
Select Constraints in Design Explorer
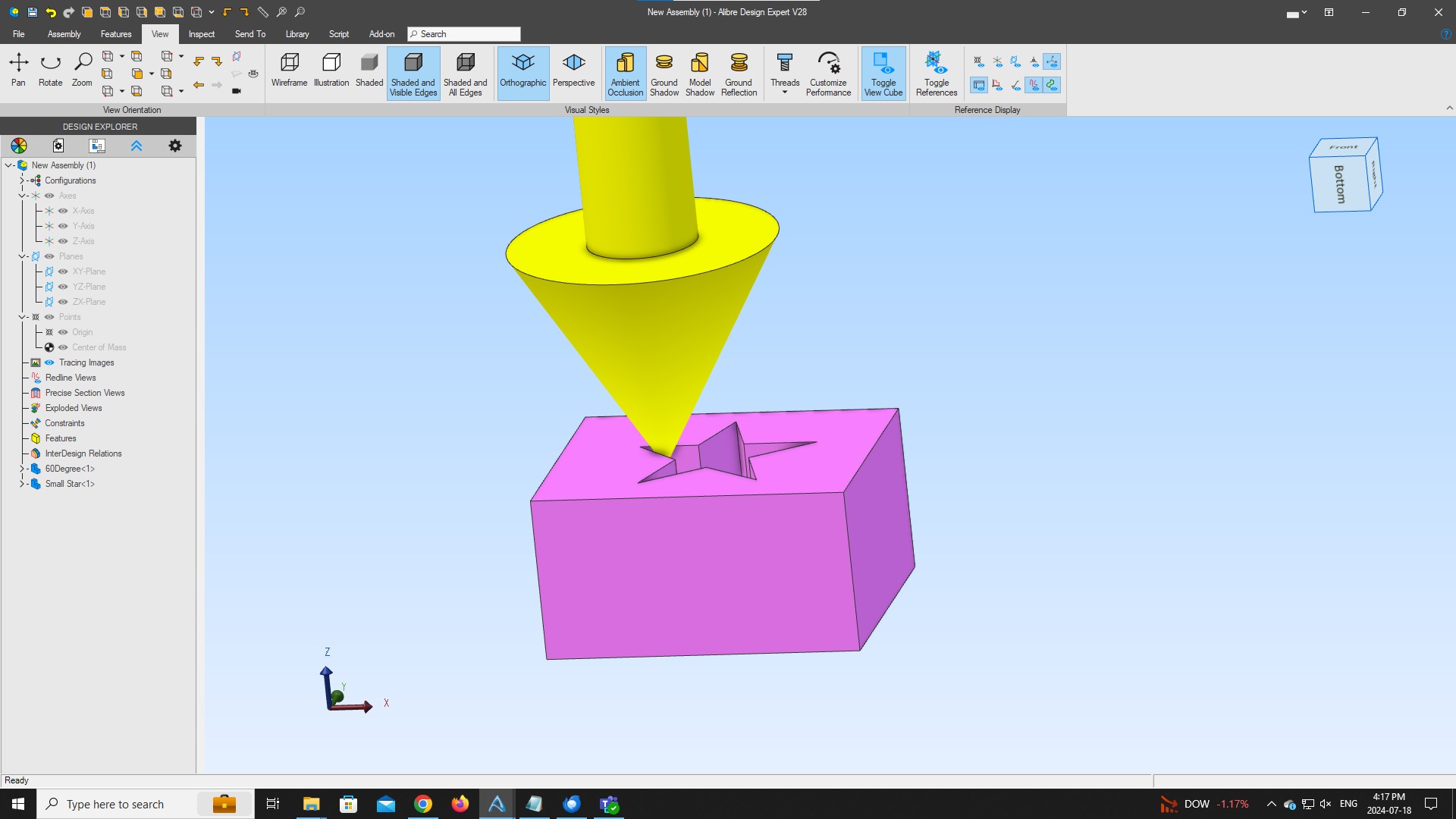point(64,423)
